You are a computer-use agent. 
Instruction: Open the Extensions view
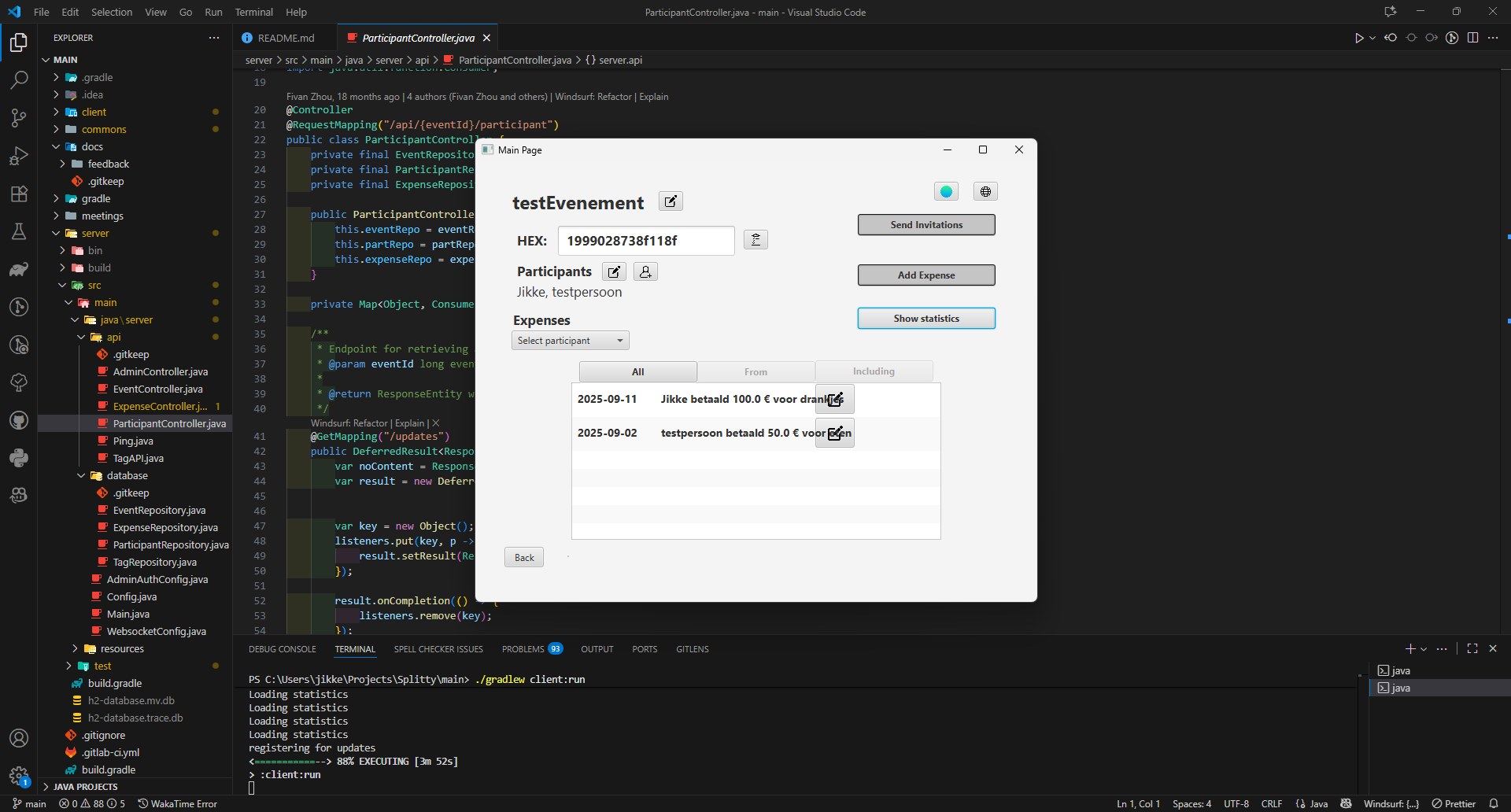(19, 194)
